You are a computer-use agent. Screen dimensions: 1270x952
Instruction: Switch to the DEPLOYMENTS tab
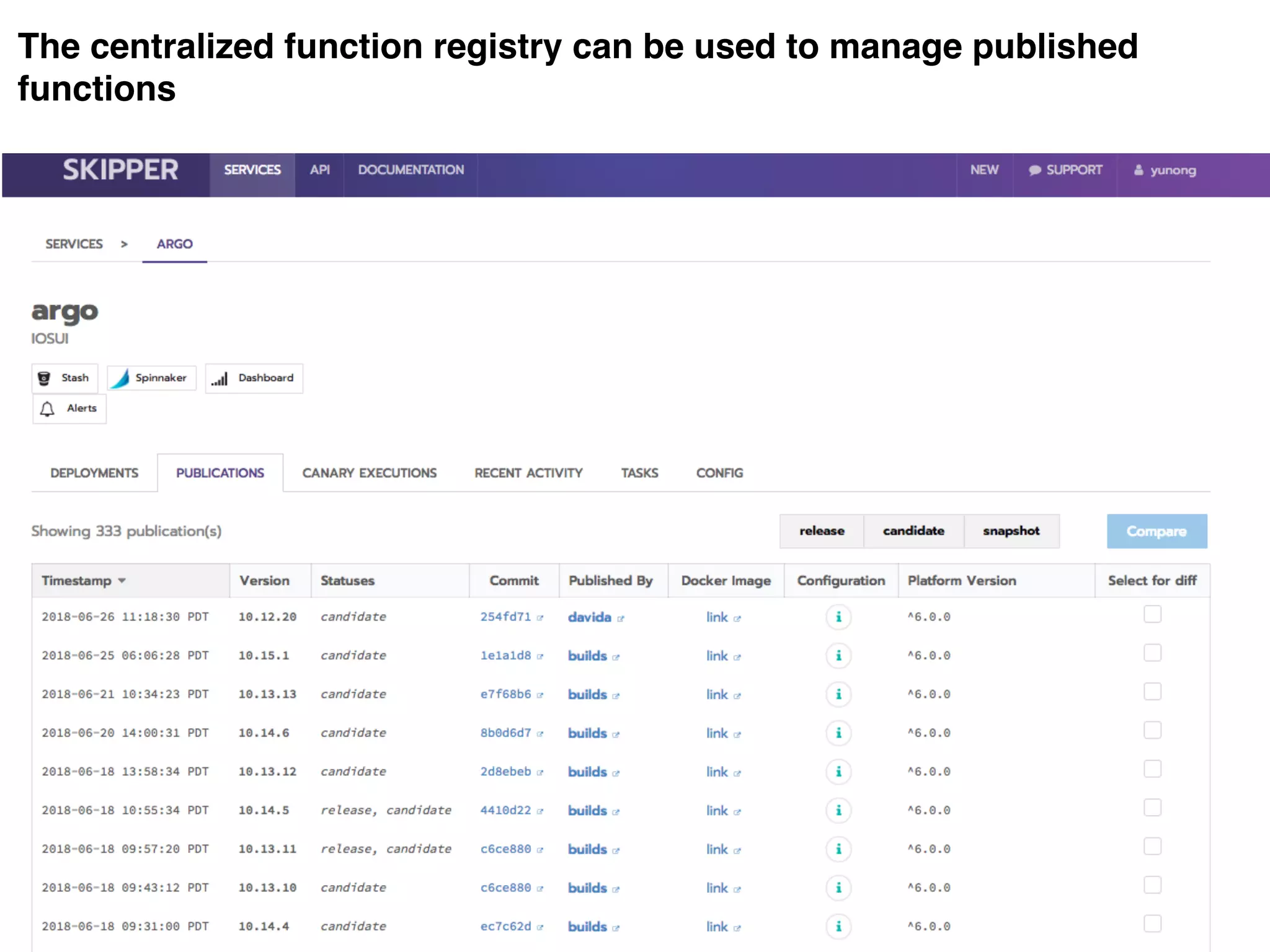click(x=94, y=474)
